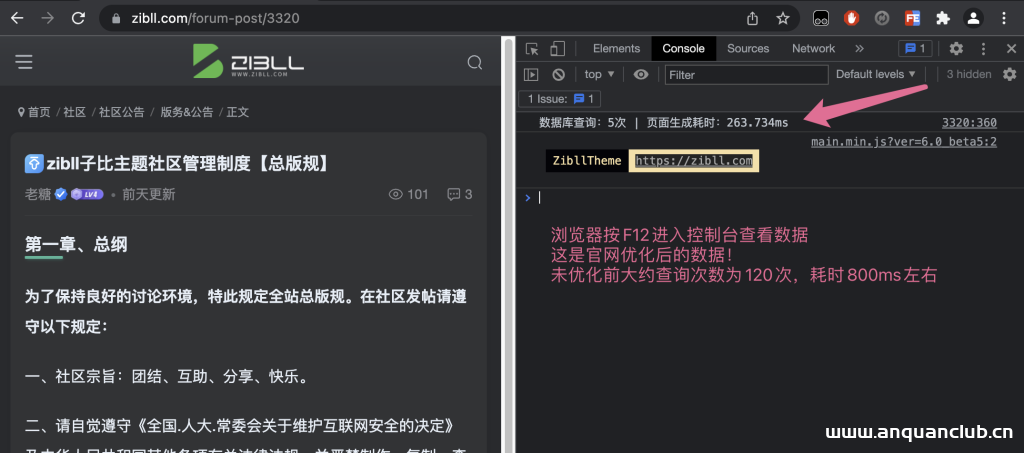Viewport: 1024px width, 453px height.
Task: Click the ZIBLL site logo
Action: [248, 61]
